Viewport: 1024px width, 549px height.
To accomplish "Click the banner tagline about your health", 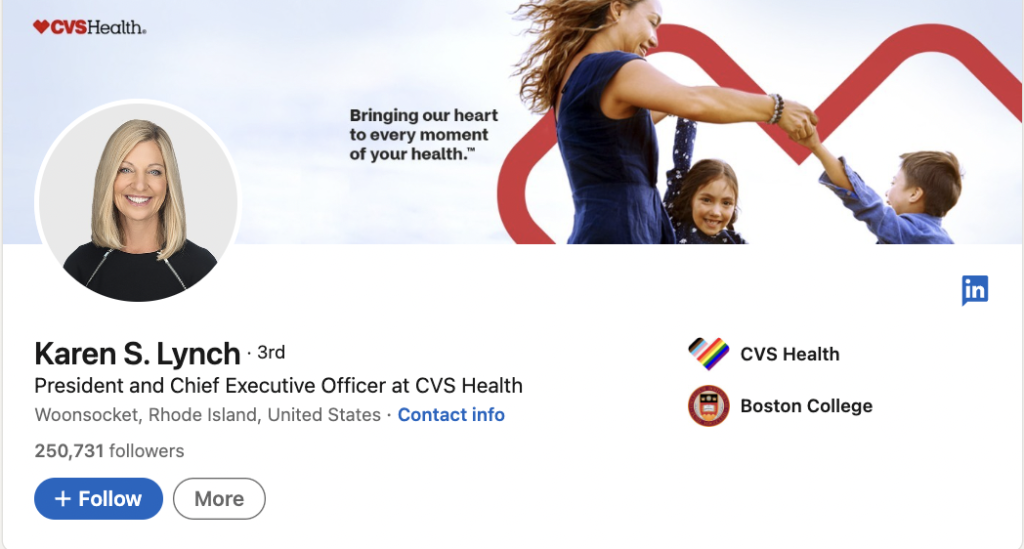I will click(423, 134).
